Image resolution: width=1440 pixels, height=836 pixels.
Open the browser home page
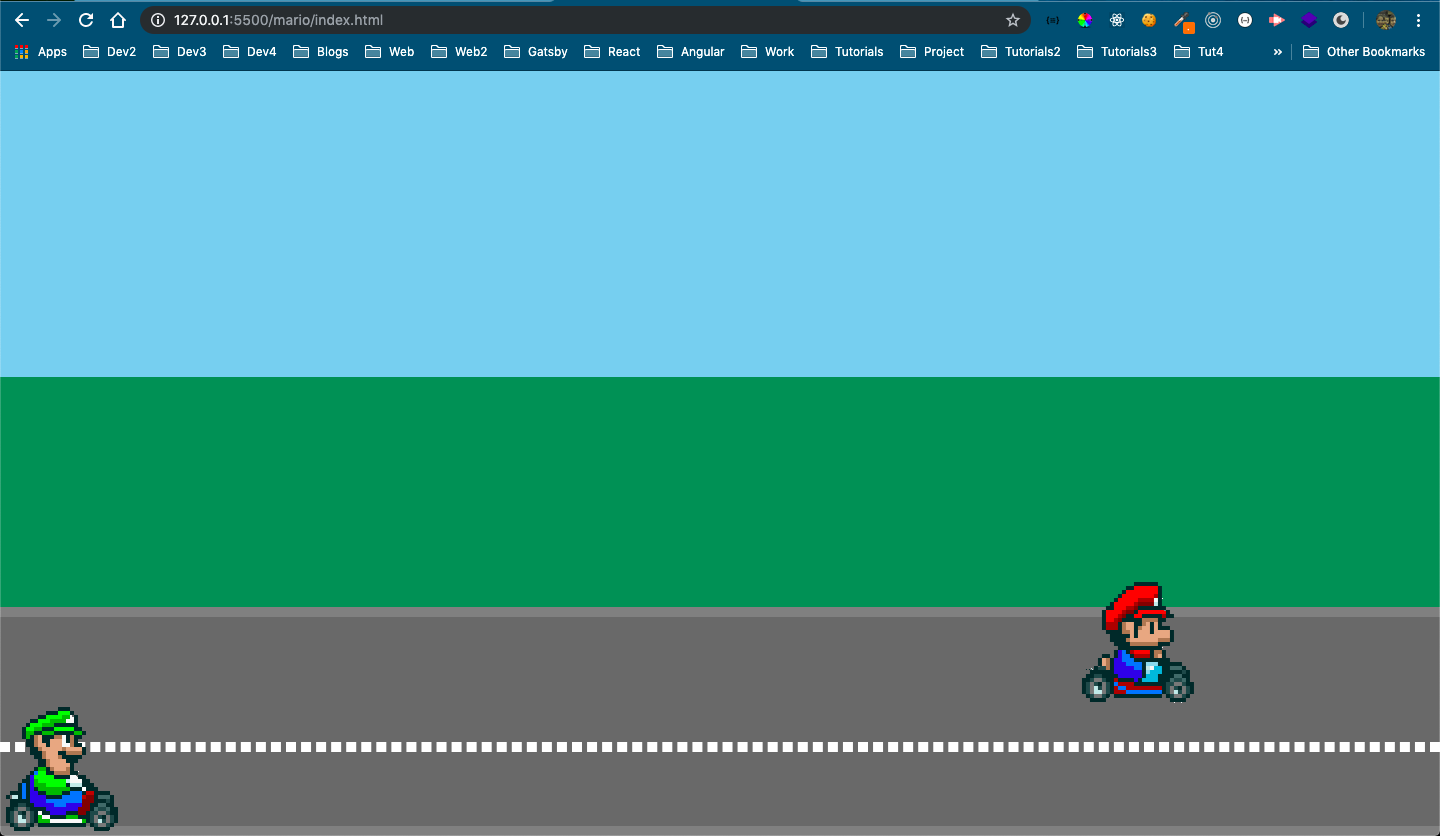coord(118,20)
